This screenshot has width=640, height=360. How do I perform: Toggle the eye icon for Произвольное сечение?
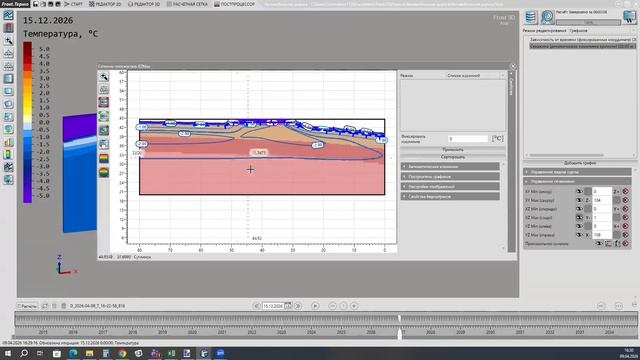599,244
